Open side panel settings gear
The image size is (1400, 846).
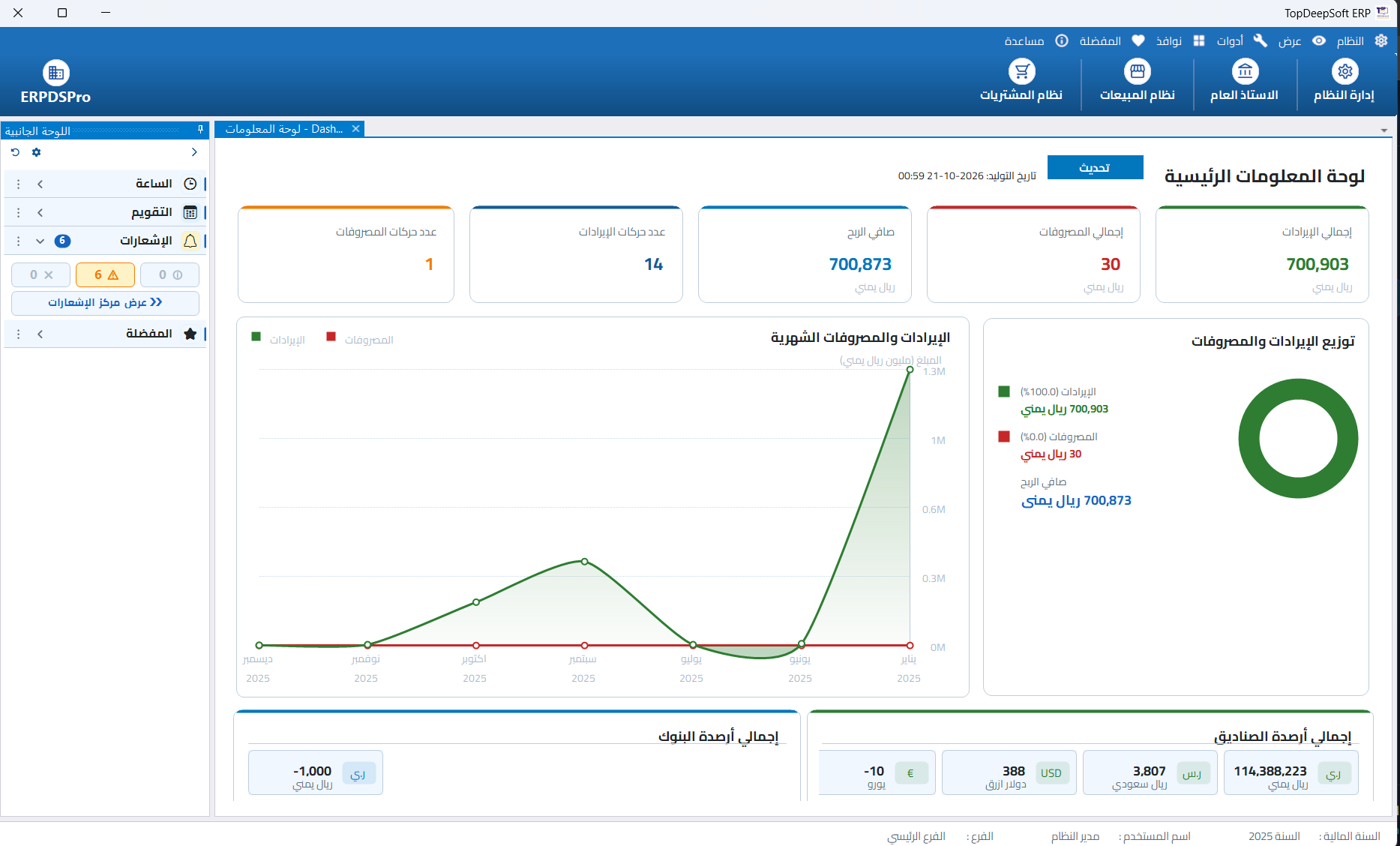[x=36, y=152]
